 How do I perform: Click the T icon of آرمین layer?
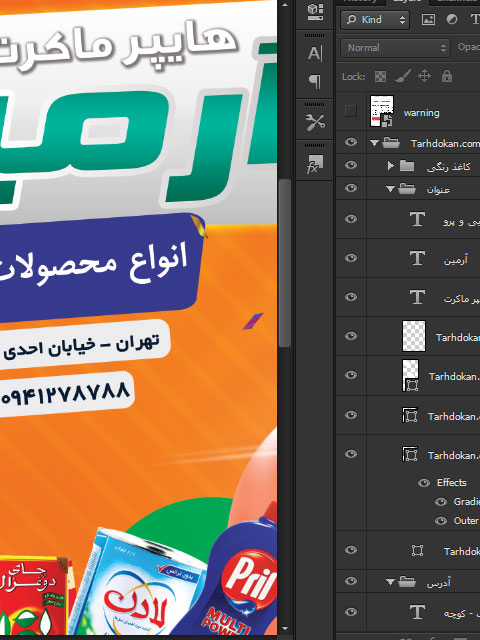pyautogui.click(x=417, y=258)
